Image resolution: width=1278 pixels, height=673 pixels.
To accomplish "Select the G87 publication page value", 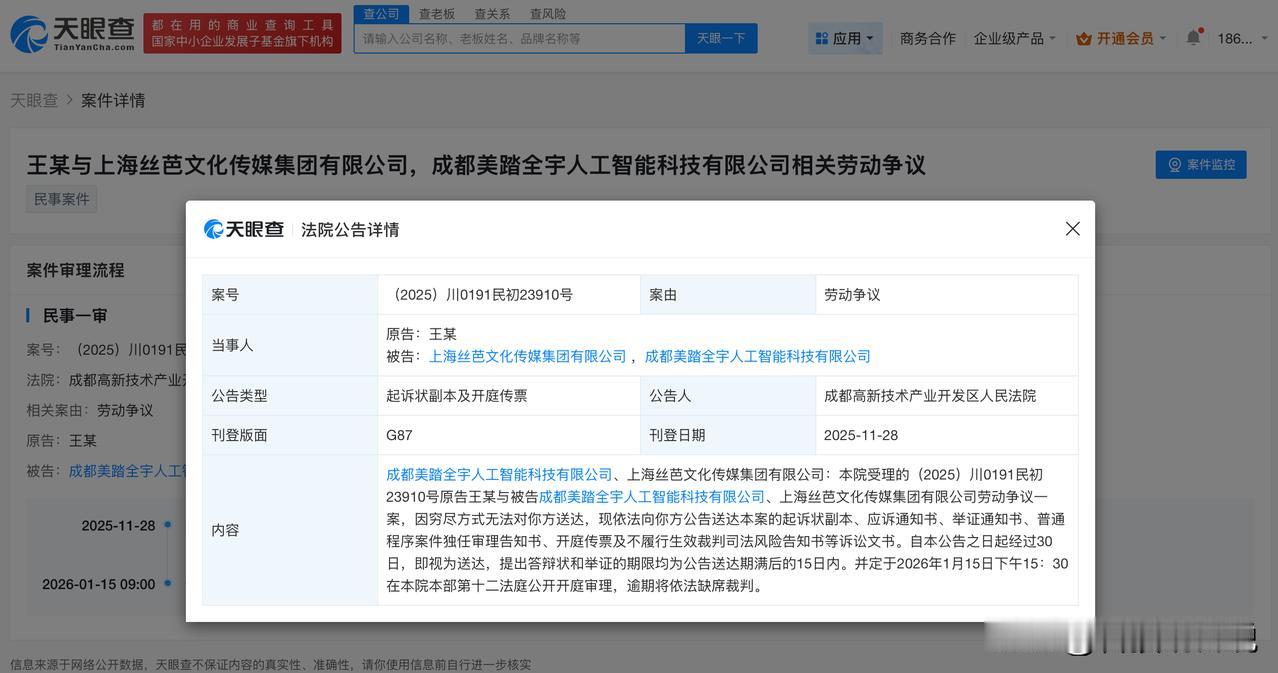I will tap(399, 436).
